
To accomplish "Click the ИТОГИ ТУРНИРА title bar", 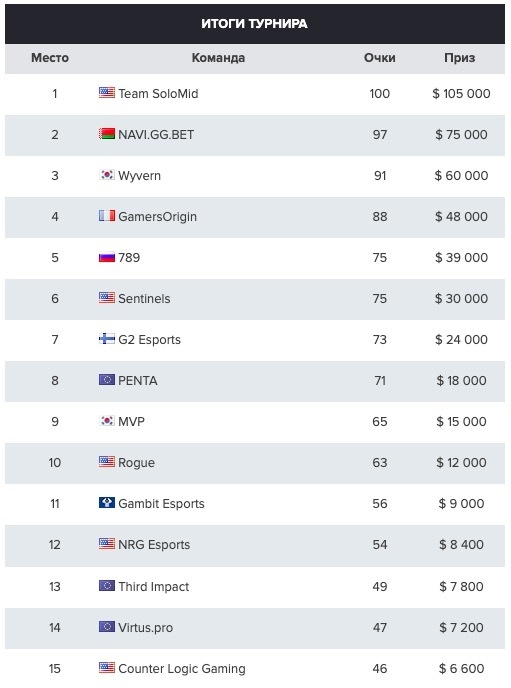I will pos(255,24).
